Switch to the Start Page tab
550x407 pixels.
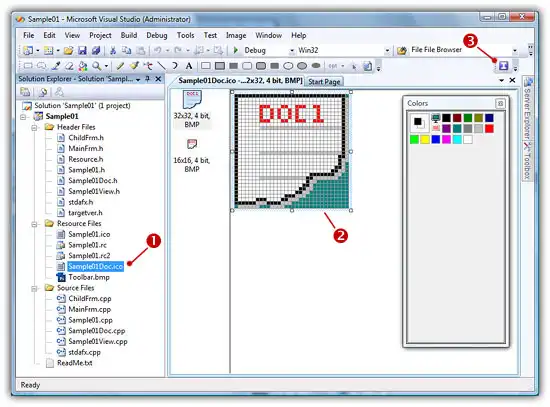click(x=324, y=82)
